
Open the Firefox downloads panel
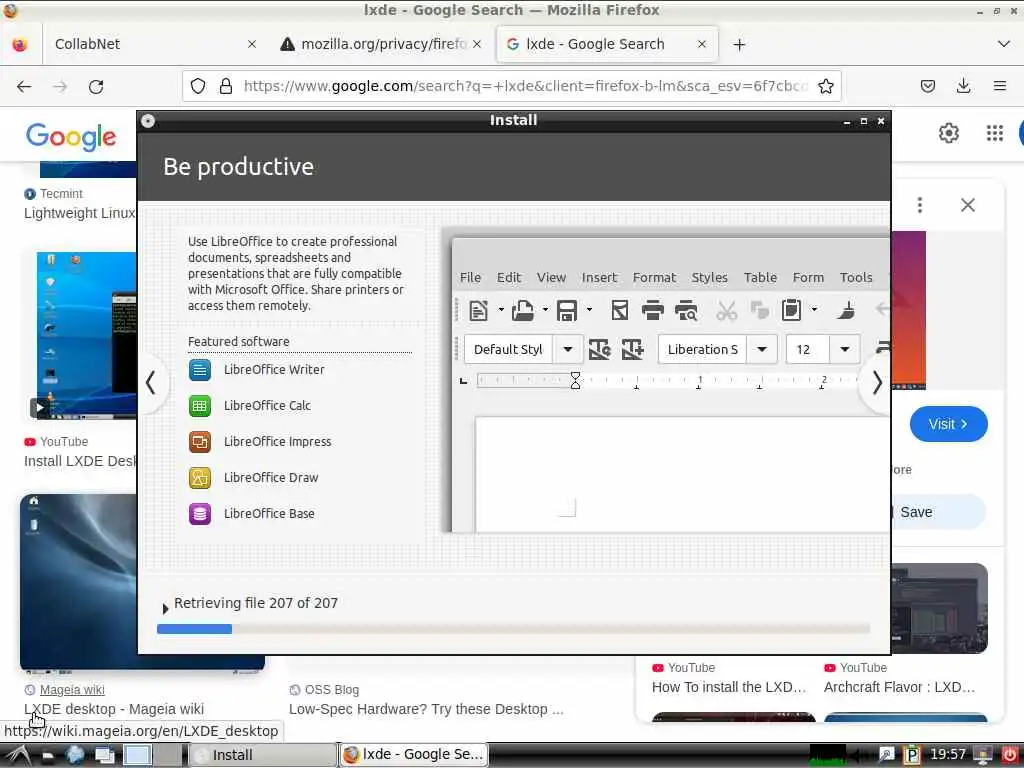[963, 86]
